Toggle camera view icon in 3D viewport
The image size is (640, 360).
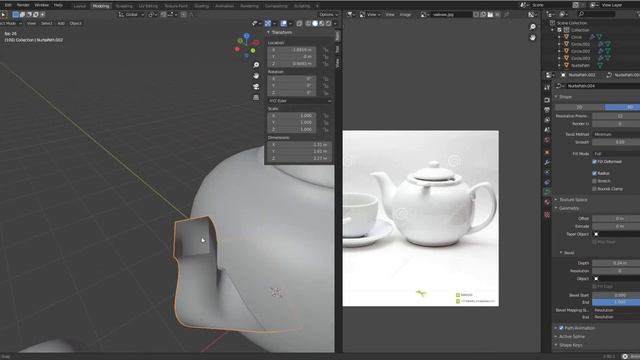(x=256, y=87)
